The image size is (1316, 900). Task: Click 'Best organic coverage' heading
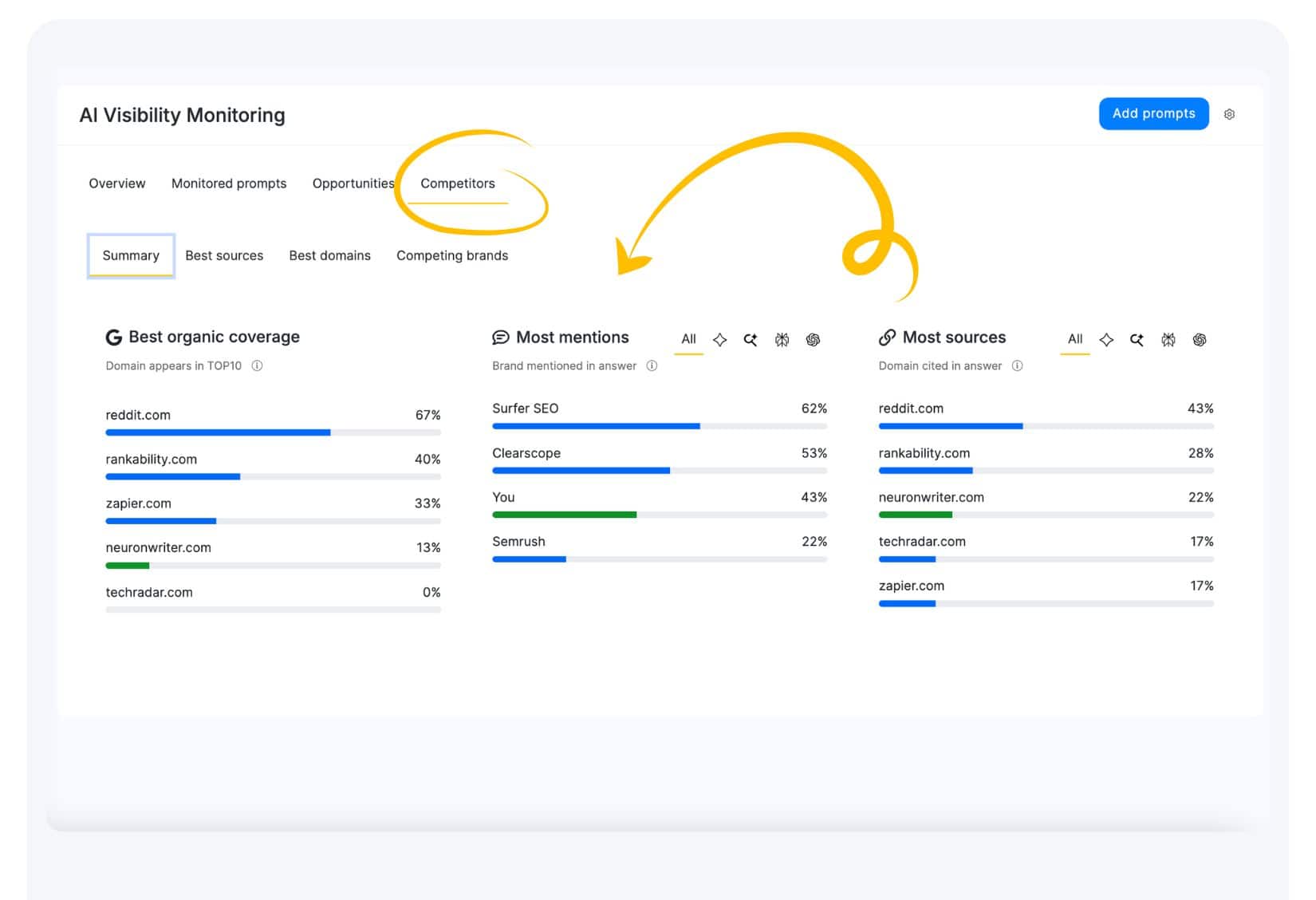(x=214, y=337)
